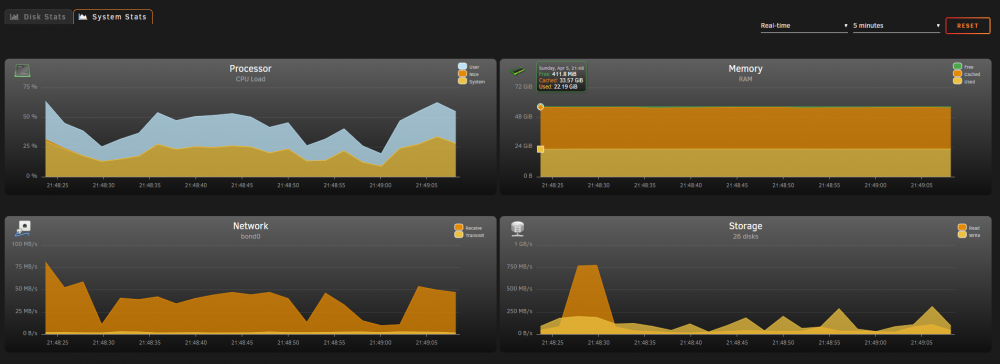Click the Network chart title

(x=251, y=226)
